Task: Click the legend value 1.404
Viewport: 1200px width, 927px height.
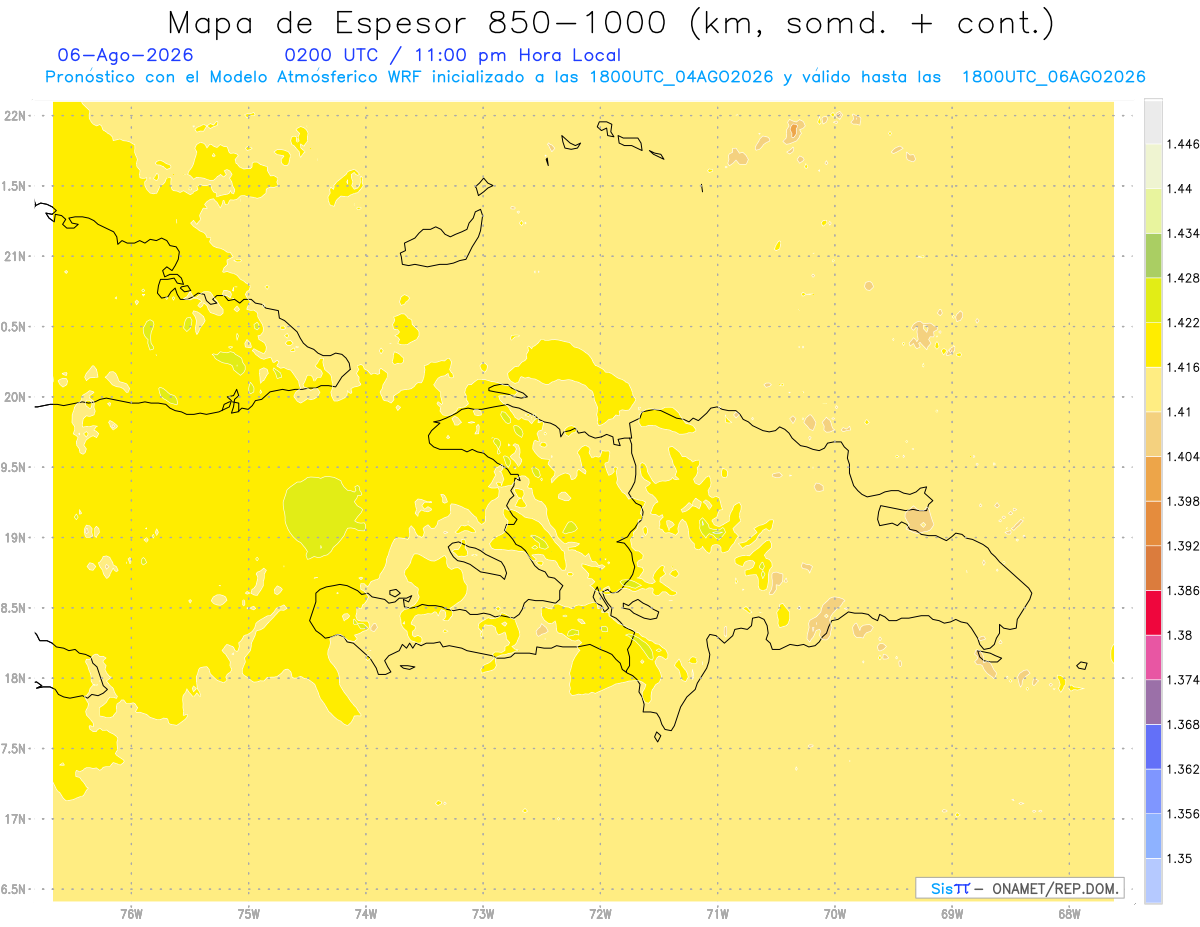Action: click(1183, 457)
